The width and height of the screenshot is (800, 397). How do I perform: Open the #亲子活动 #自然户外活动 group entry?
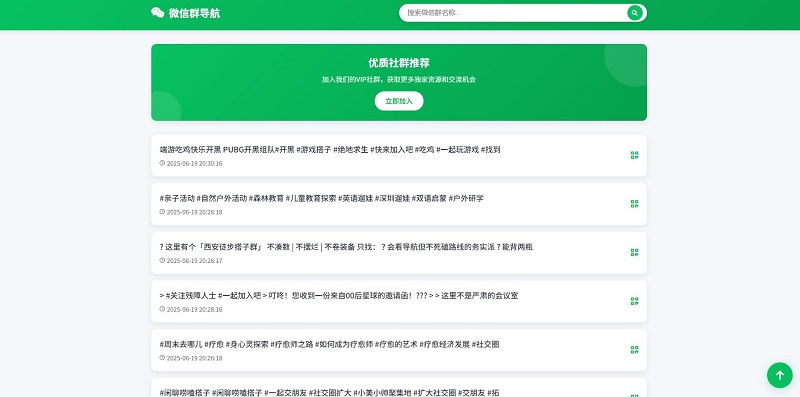click(321, 198)
